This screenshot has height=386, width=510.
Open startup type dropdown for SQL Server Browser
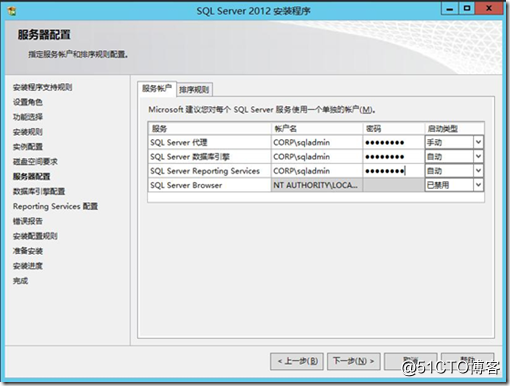478,185
